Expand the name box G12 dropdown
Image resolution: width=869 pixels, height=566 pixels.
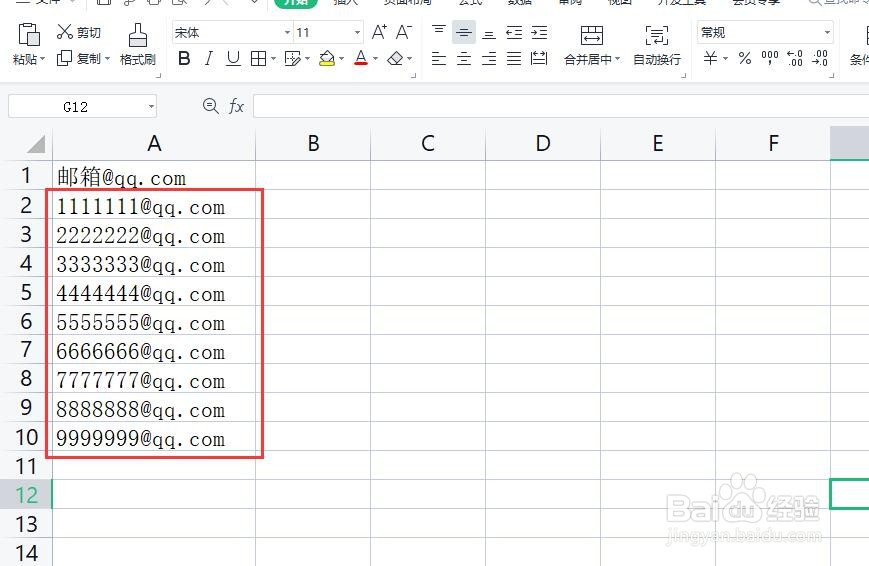(x=151, y=106)
